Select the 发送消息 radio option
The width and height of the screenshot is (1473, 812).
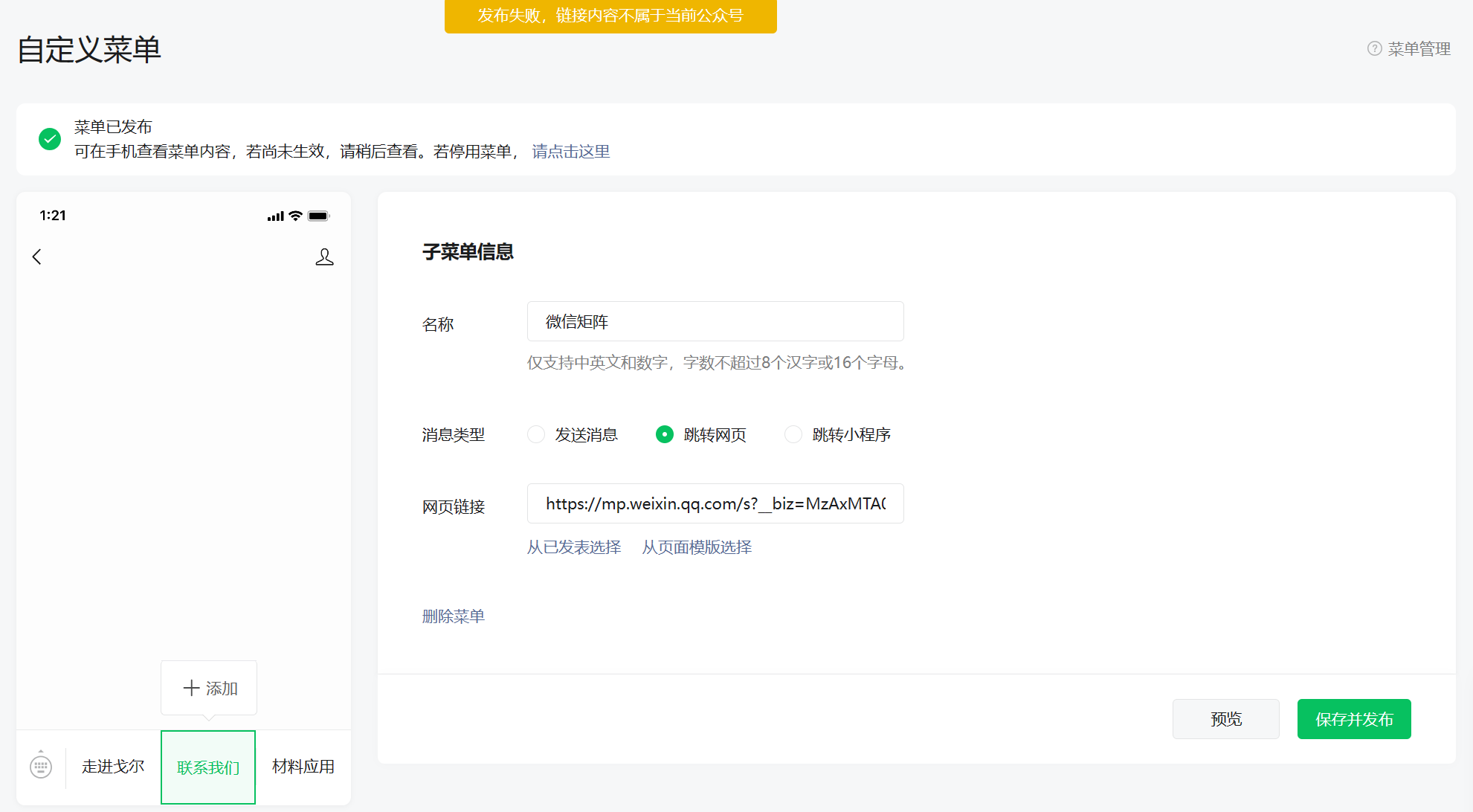tap(536, 434)
